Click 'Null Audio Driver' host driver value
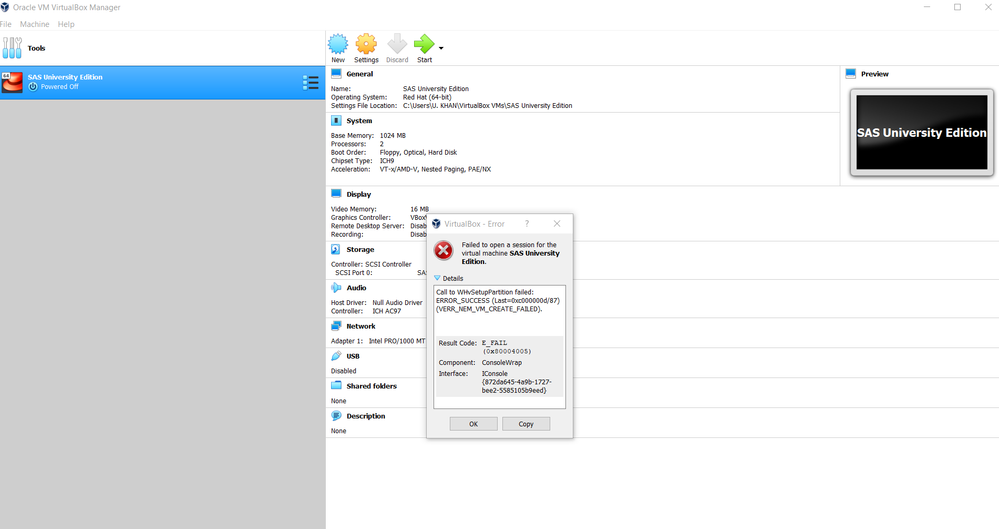Image resolution: width=999 pixels, height=529 pixels. [x=397, y=303]
